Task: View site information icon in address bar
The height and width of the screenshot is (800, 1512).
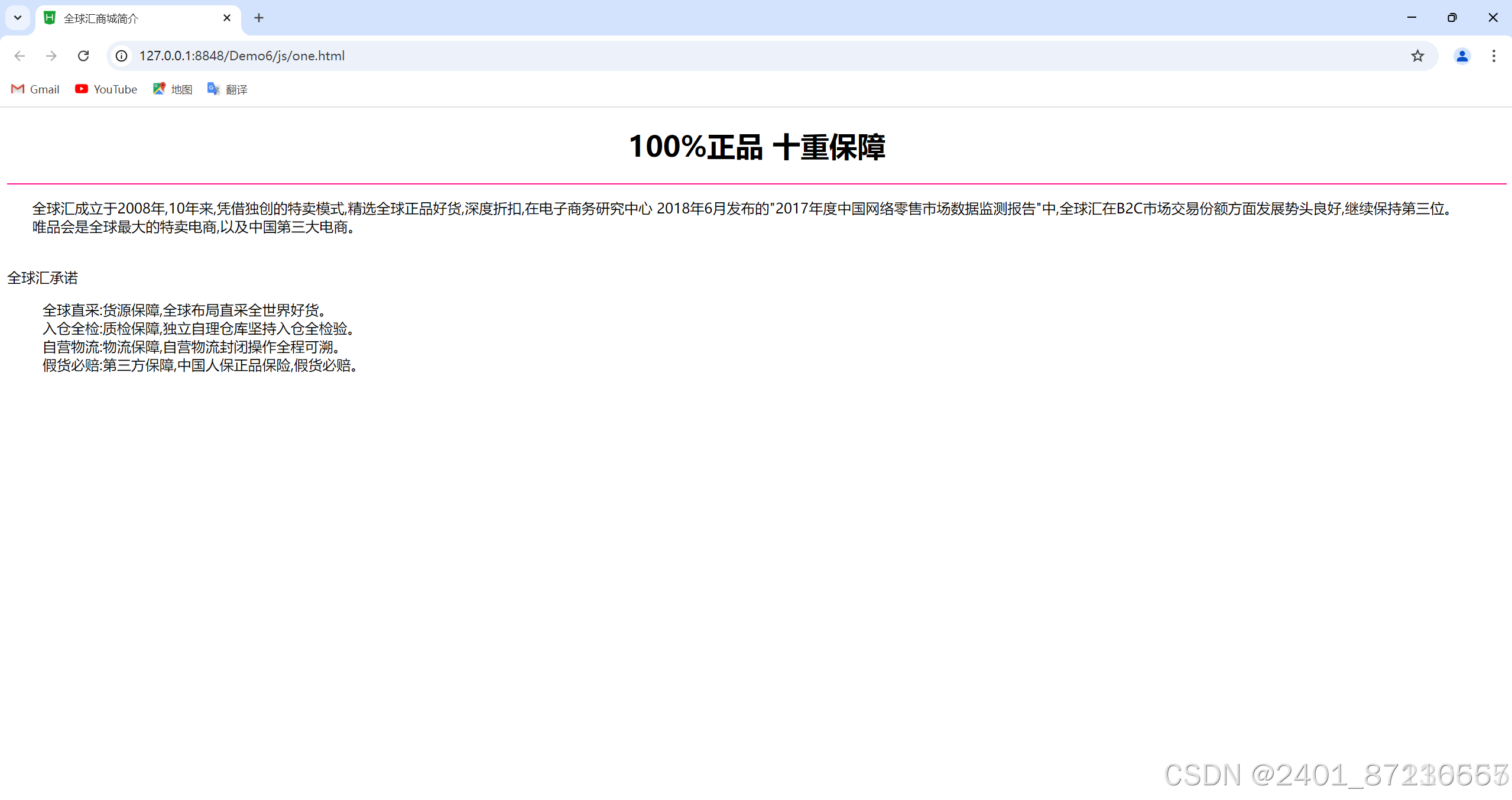Action: 121,56
